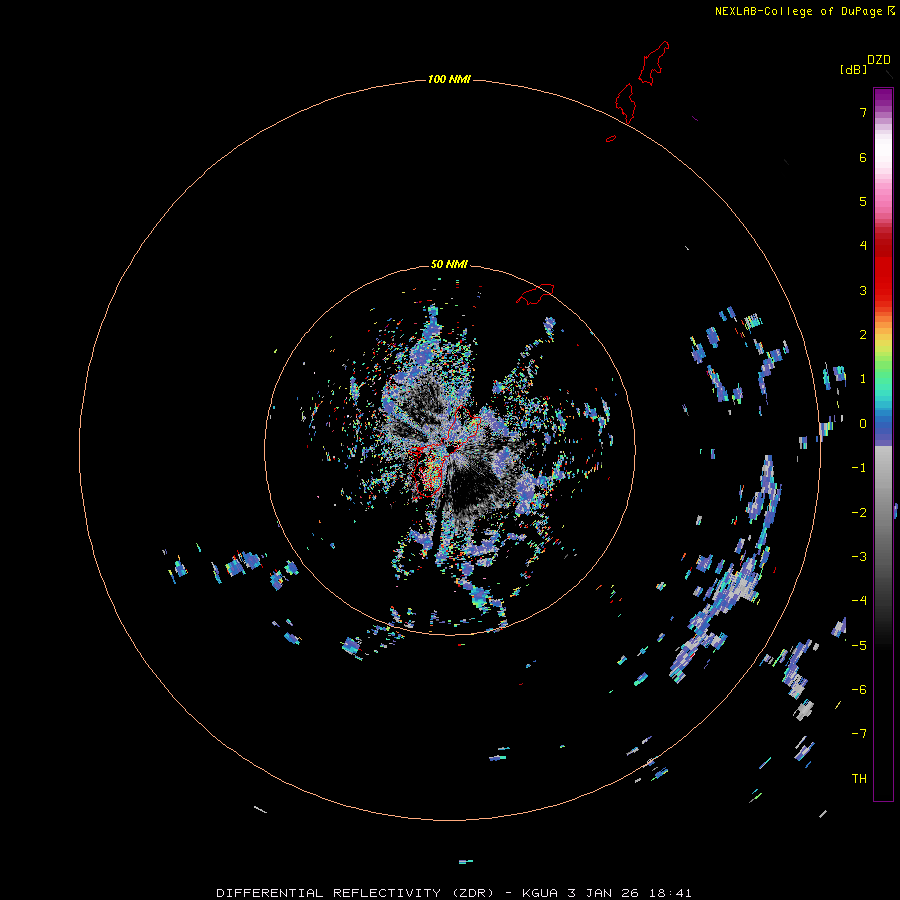Image resolution: width=900 pixels, height=900 pixels.
Task: Click the DZD legend title
Action: pyautogui.click(x=879, y=60)
